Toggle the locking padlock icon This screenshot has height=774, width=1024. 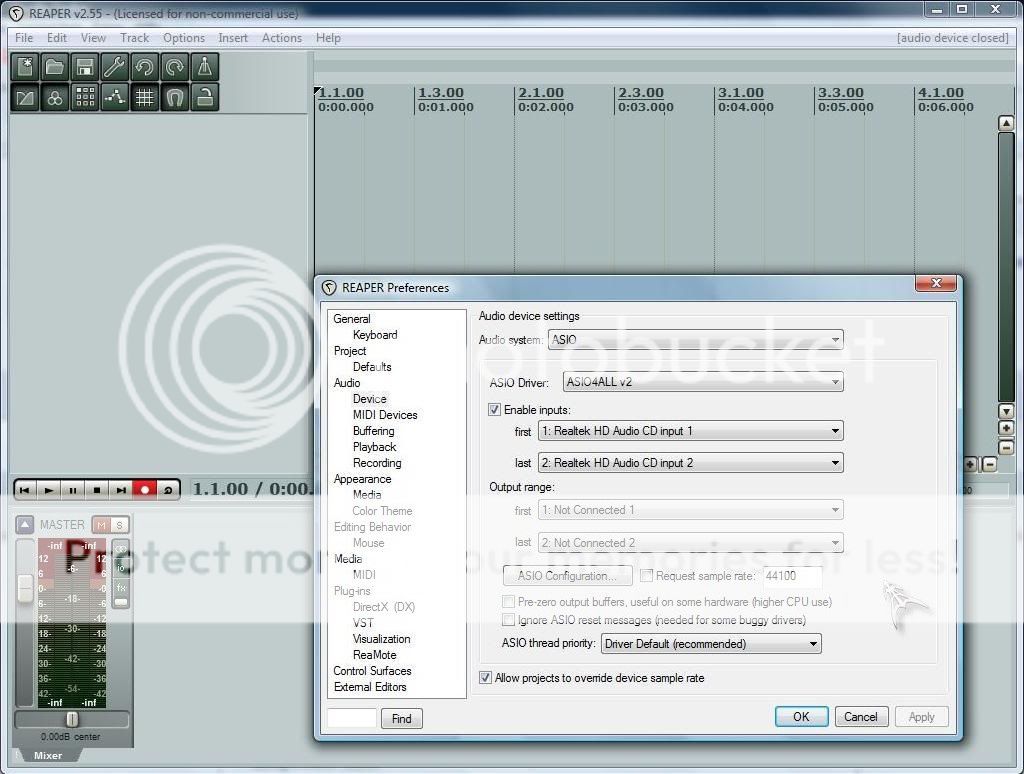coord(205,97)
